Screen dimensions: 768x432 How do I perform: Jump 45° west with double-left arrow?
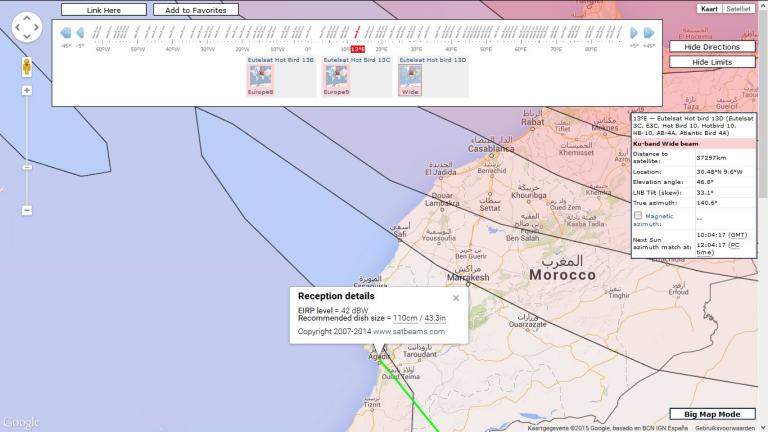(65, 33)
